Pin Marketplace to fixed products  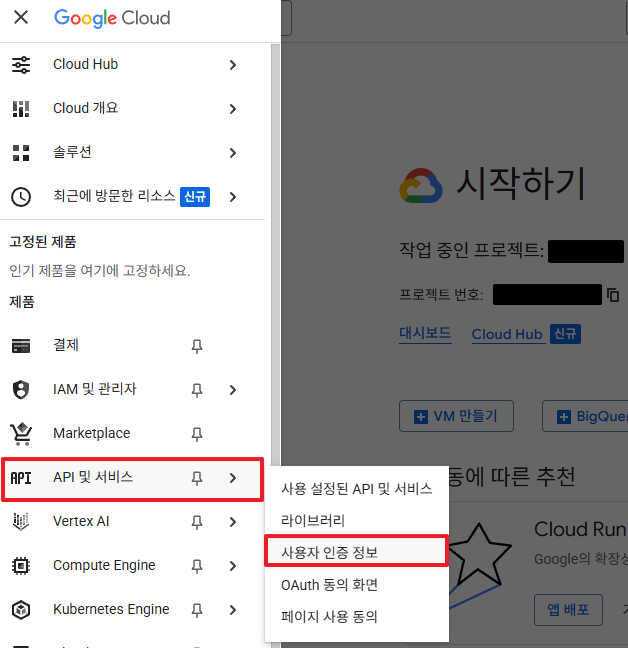[x=197, y=434]
